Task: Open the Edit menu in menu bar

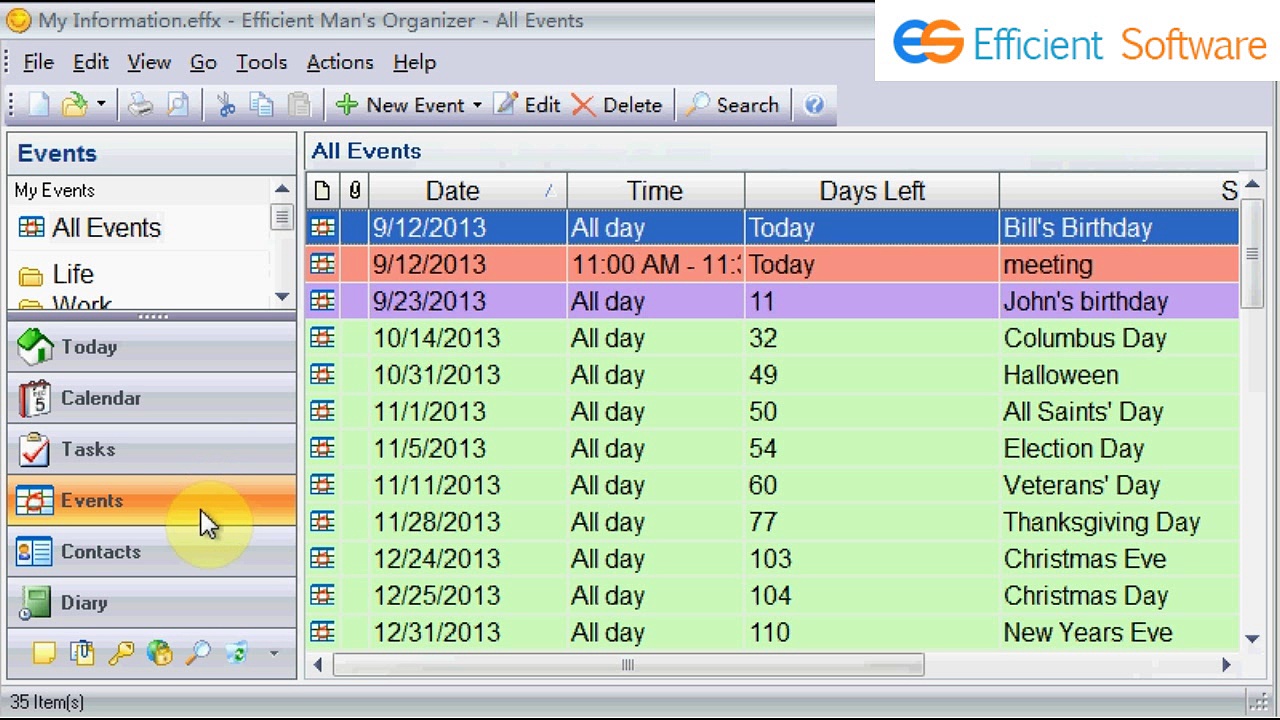Action: coord(90,62)
